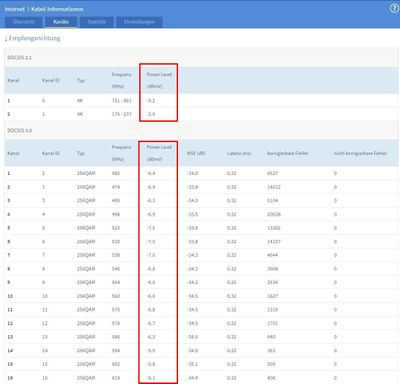Click the korrigierbare Fehler column header
400x384 pixels.
tap(288, 153)
